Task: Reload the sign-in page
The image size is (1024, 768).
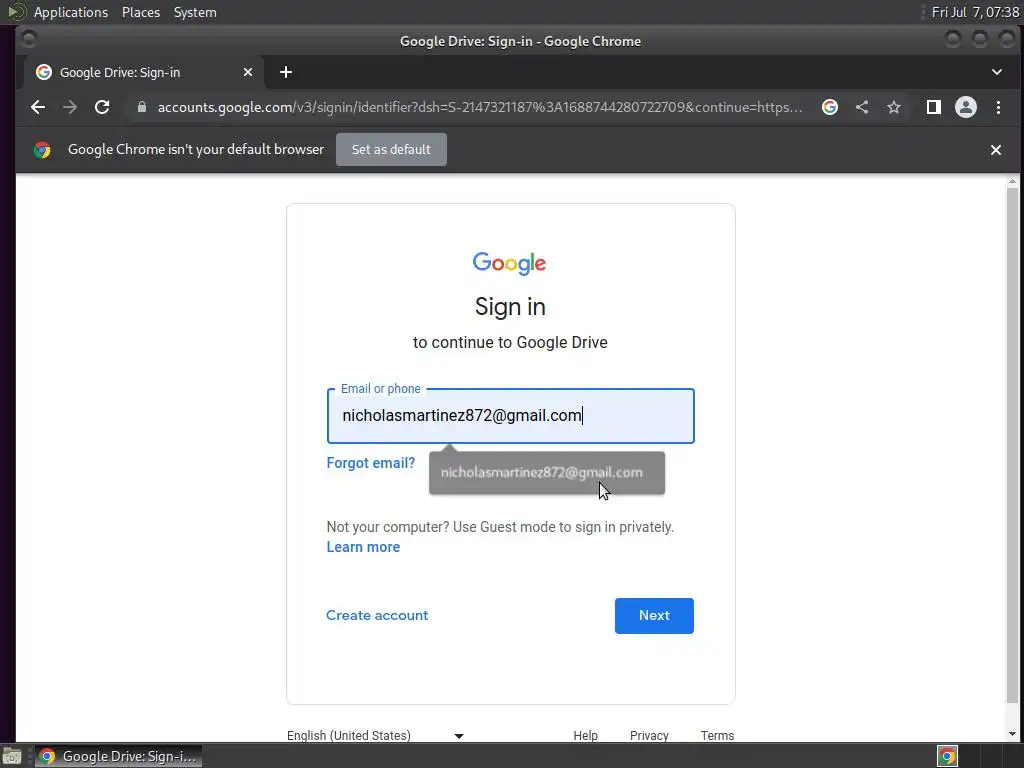Action: point(102,108)
